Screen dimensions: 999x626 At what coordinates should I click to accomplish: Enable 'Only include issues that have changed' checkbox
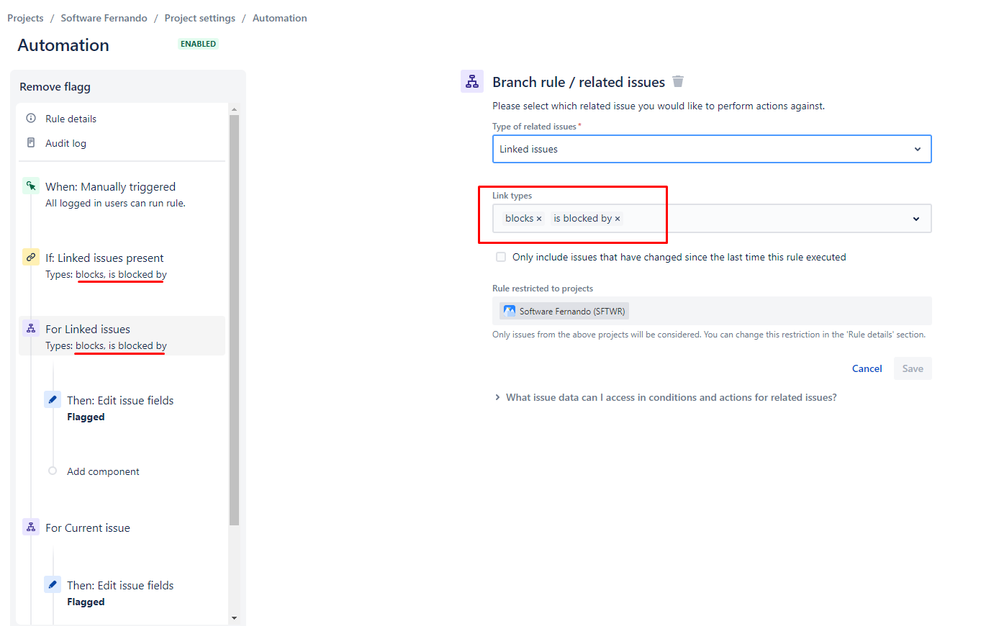coord(501,257)
